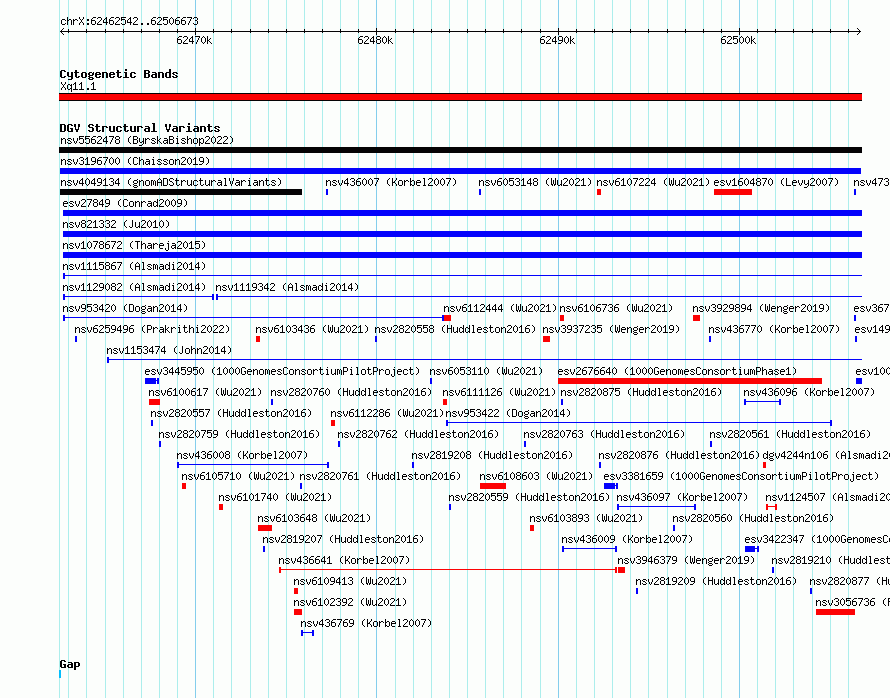This screenshot has width=890, height=698.
Task: Click nsv3946379 (Wenger2019) label
Action: pyautogui.click(x=686, y=560)
